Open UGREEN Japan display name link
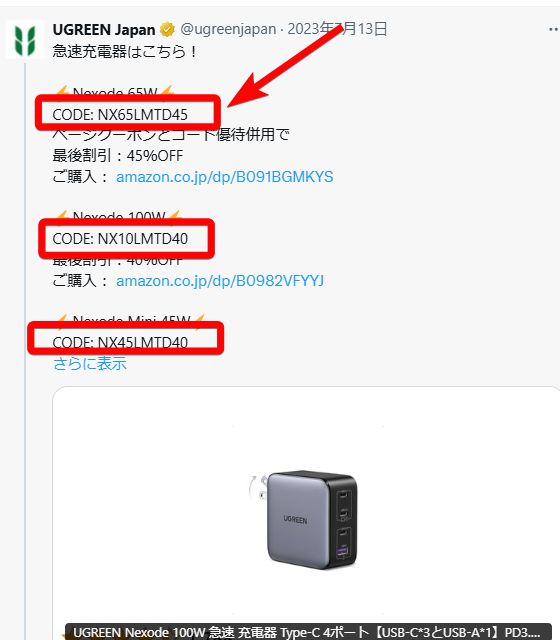 pyautogui.click(x=104, y=29)
